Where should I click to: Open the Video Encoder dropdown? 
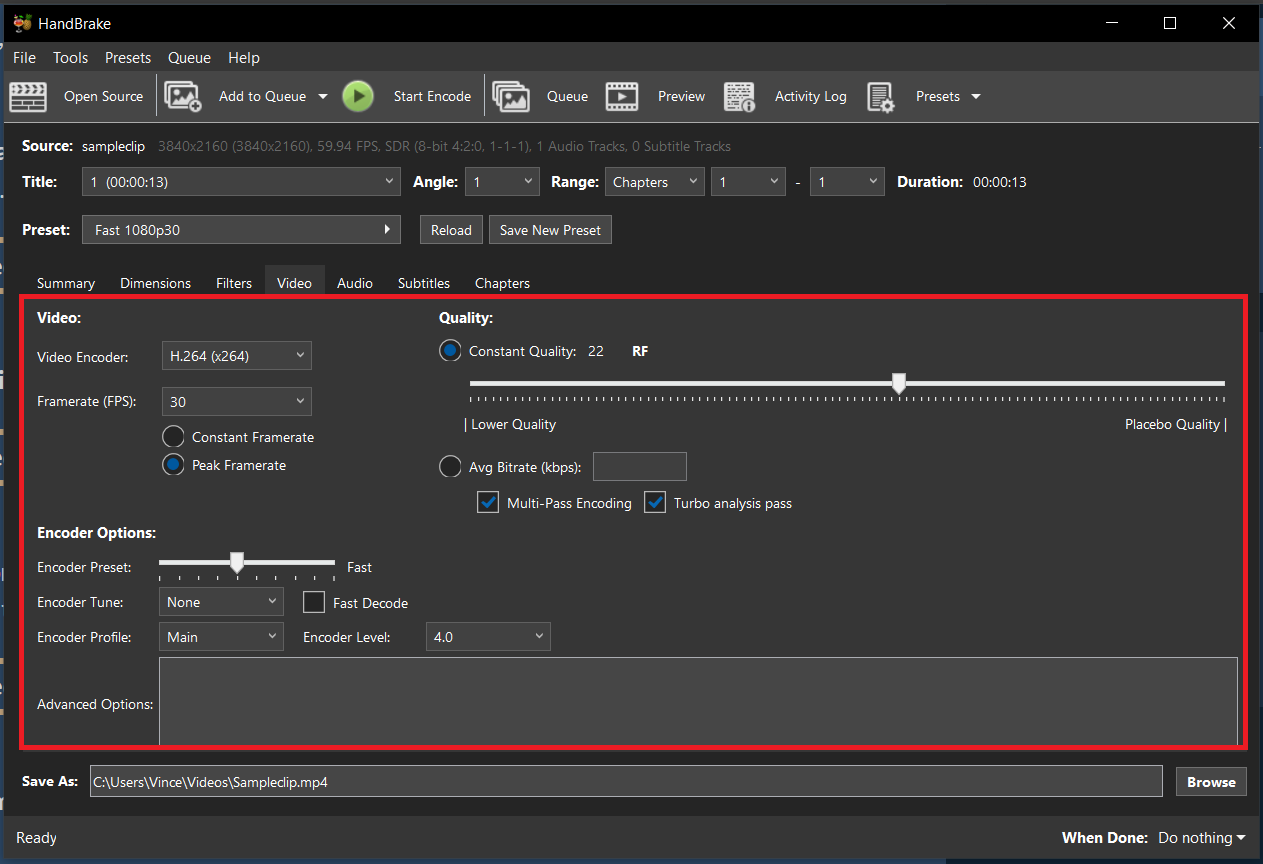click(236, 355)
